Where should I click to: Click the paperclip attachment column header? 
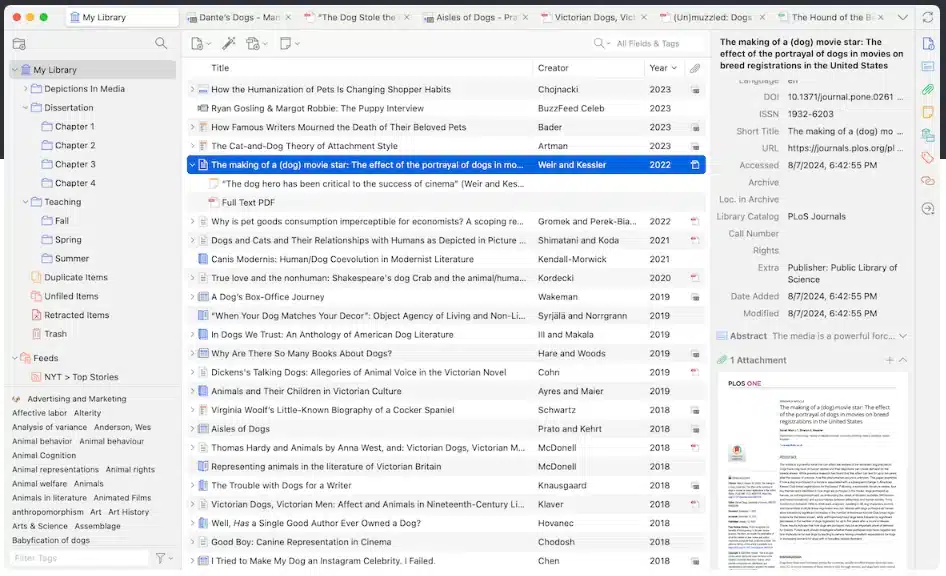tap(695, 68)
